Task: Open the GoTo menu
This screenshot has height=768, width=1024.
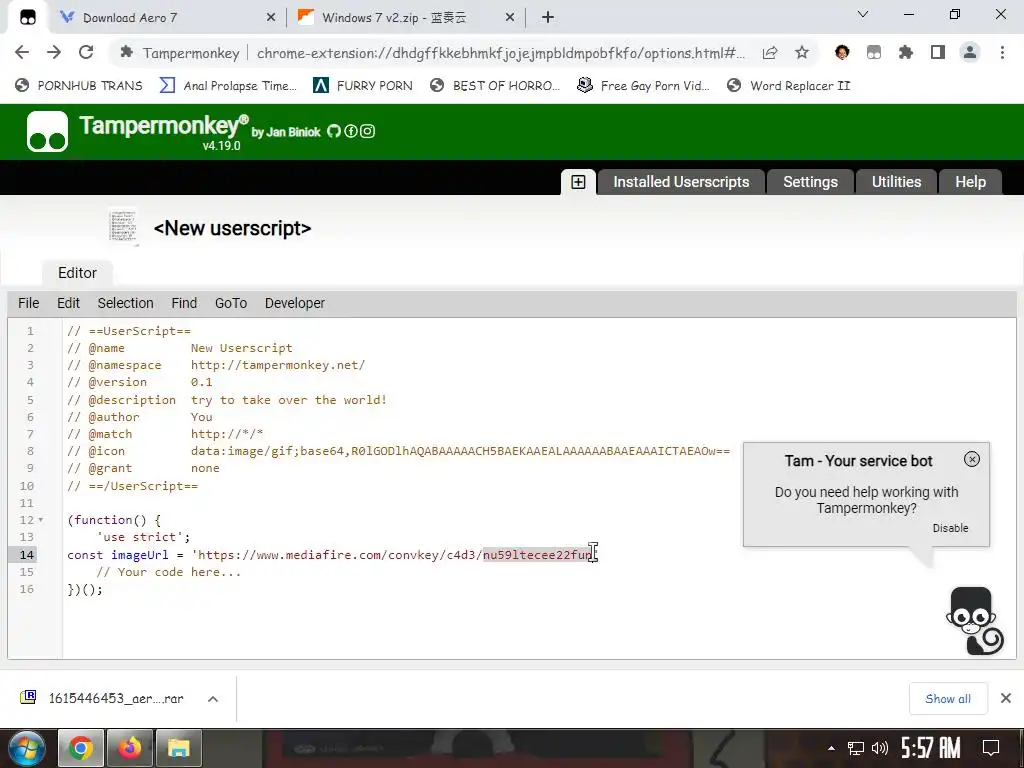Action: (231, 304)
